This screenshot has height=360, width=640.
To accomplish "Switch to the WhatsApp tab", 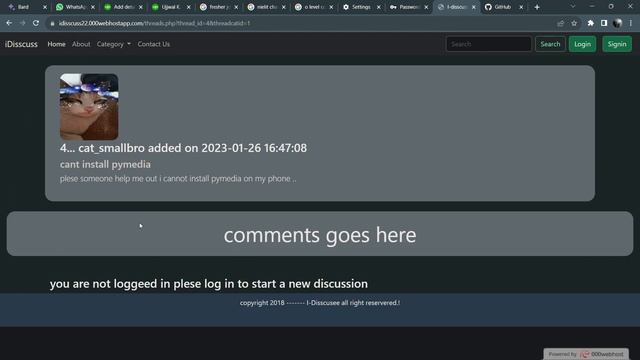I will pos(73,7).
